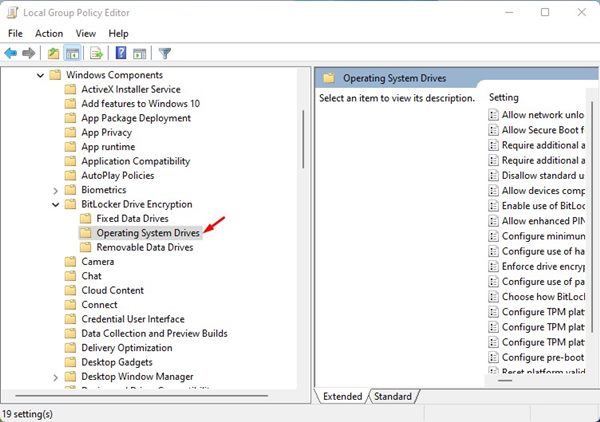Select AutoPlay Policies in tree
The image size is (600, 422).
(117, 176)
